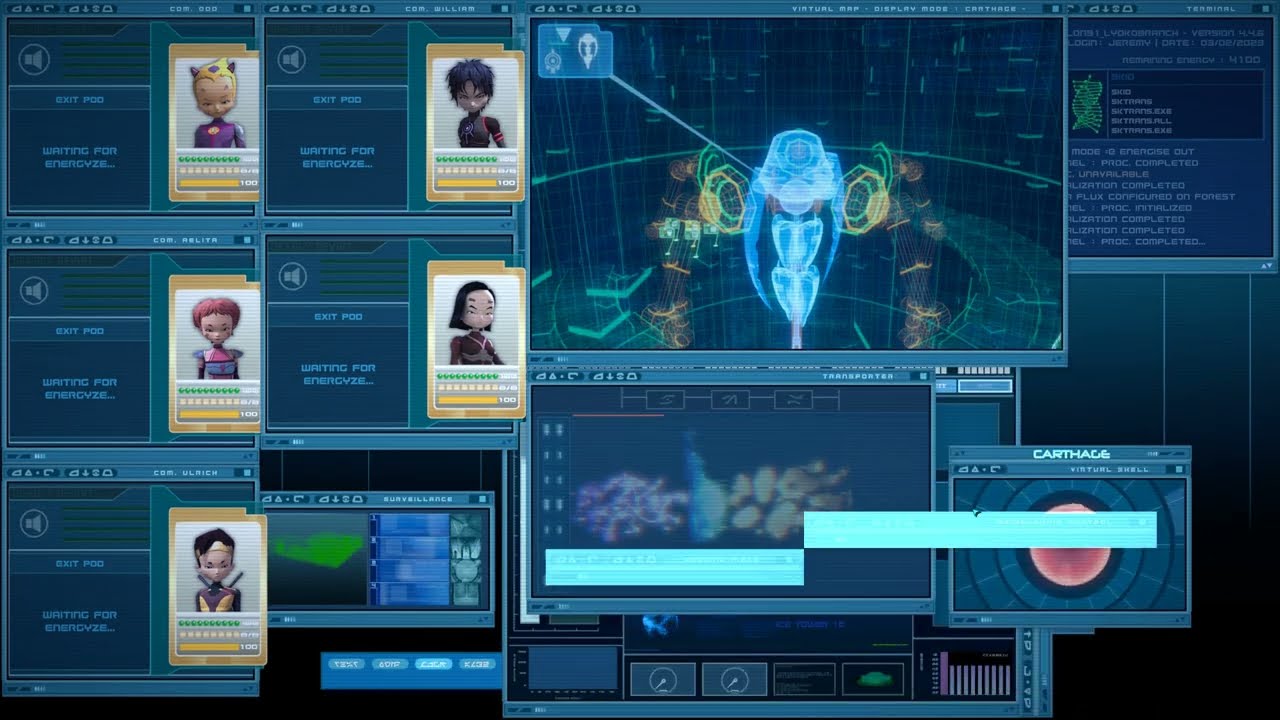Select second pill tab in bottom blue toolbar
The width and height of the screenshot is (1280, 720).
tap(389, 664)
